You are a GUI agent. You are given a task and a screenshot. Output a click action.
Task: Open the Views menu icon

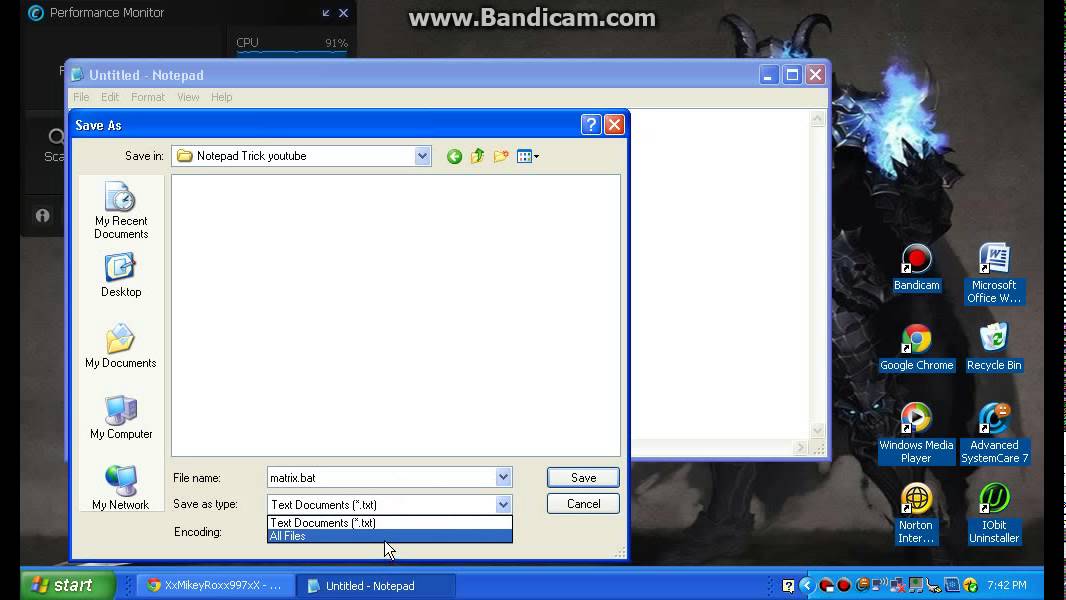click(528, 157)
